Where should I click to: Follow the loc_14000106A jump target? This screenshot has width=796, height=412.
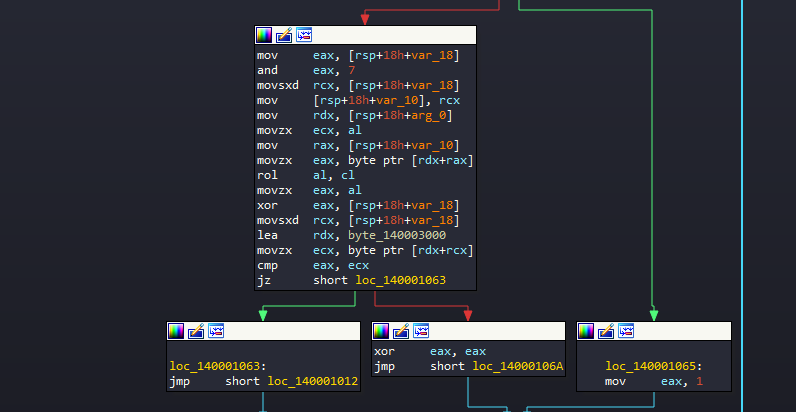pos(518,366)
